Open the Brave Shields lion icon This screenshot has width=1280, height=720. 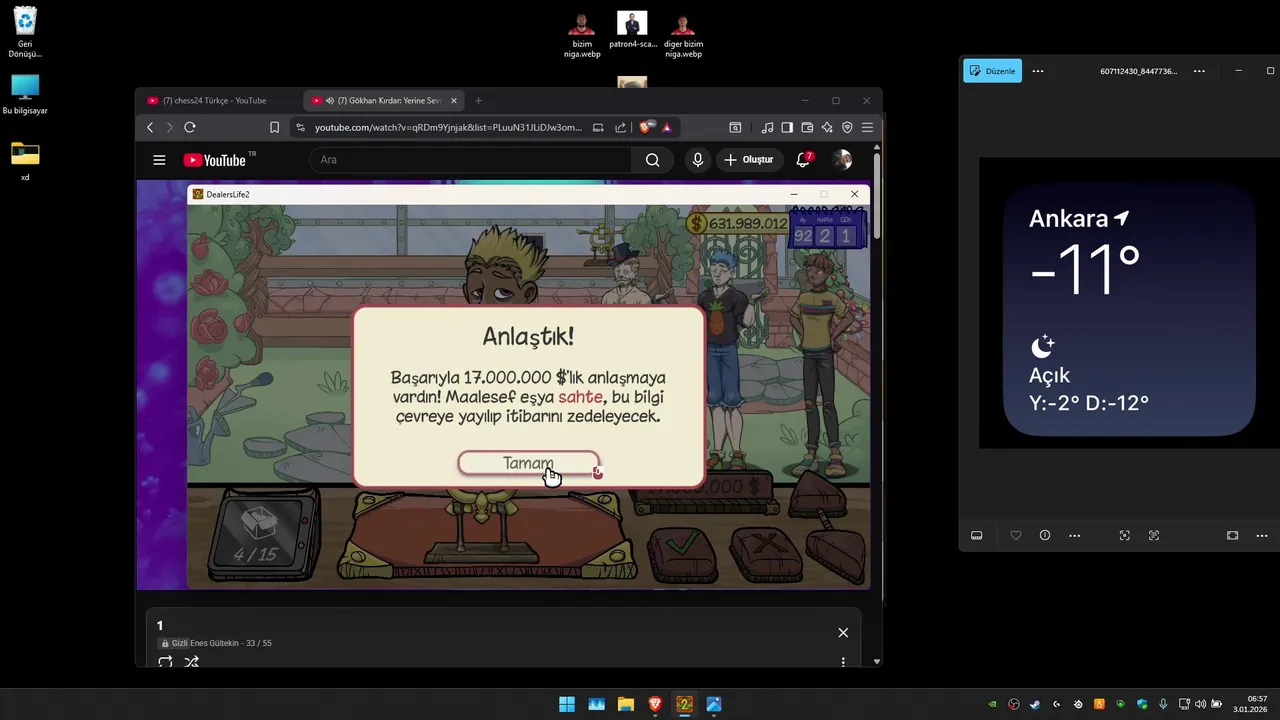(x=646, y=127)
